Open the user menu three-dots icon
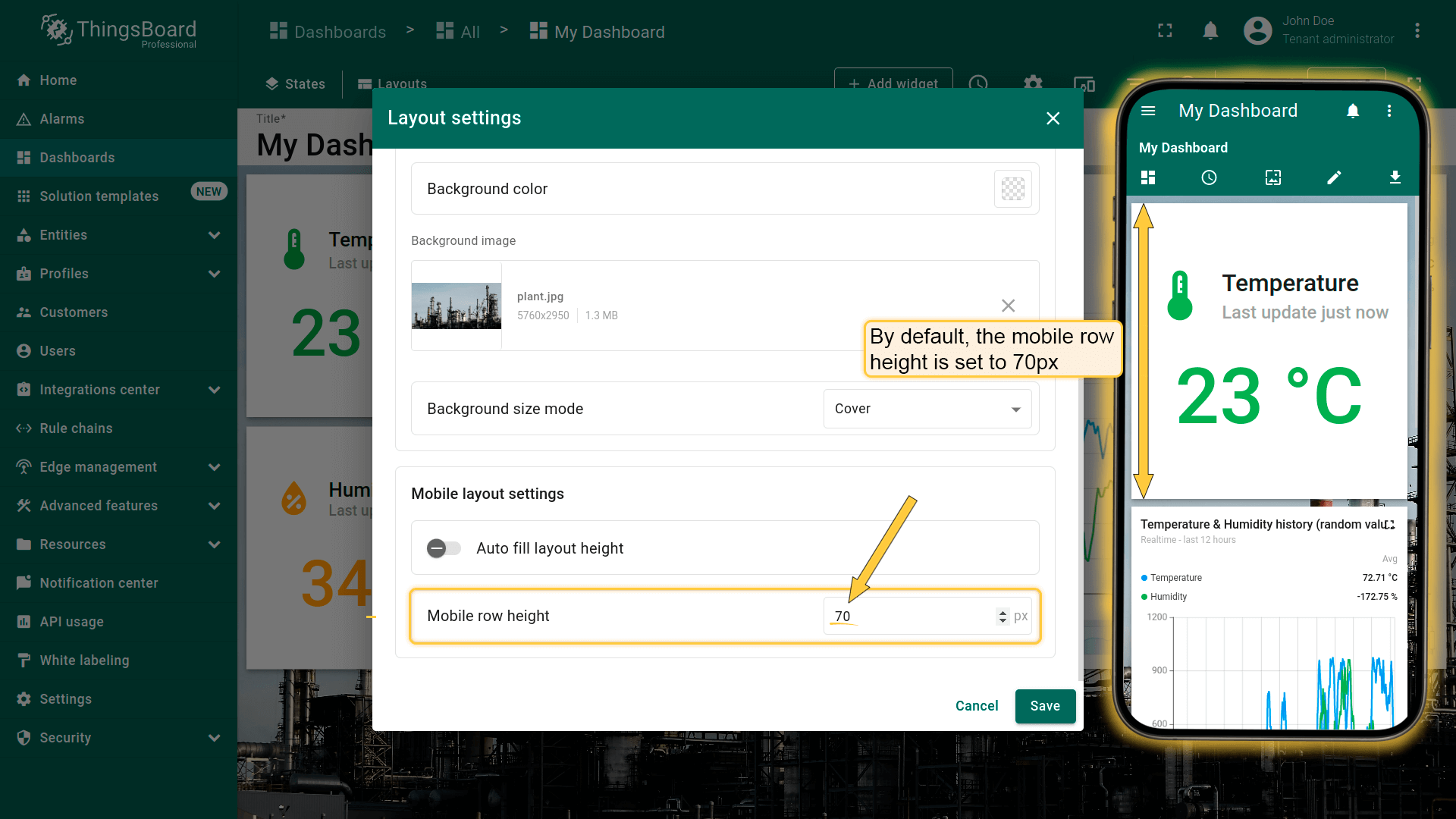Screen dimensions: 1456x819 [1417, 31]
